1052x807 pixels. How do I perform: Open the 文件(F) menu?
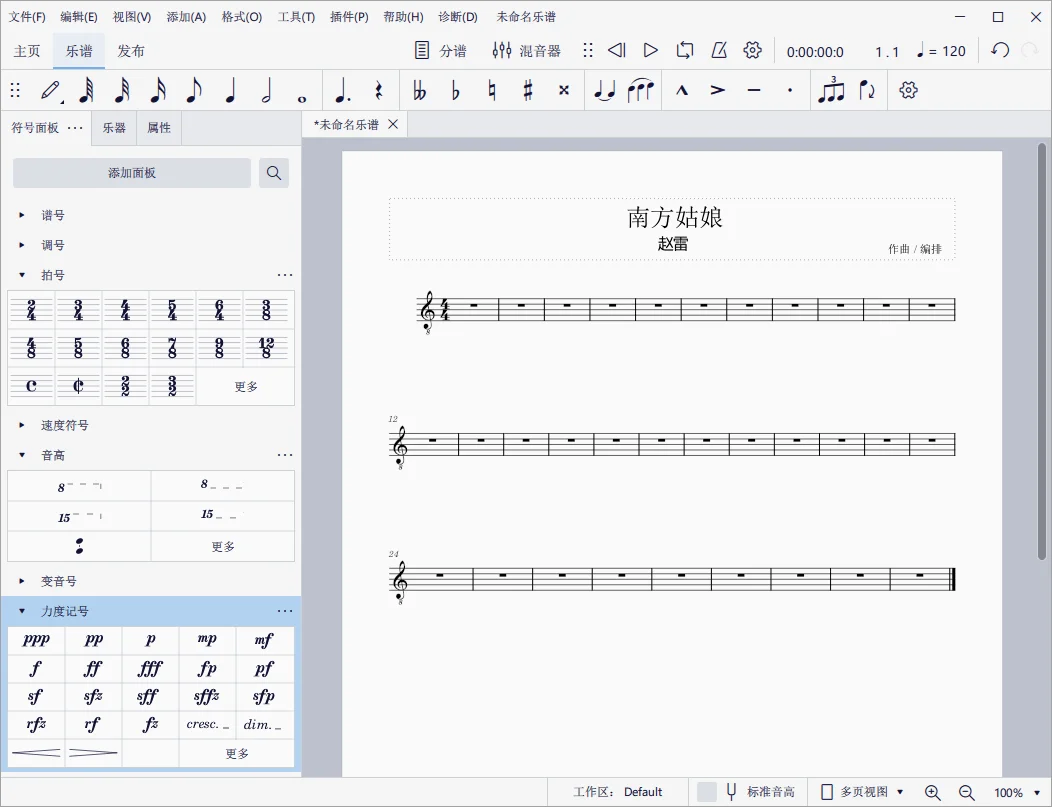28,17
